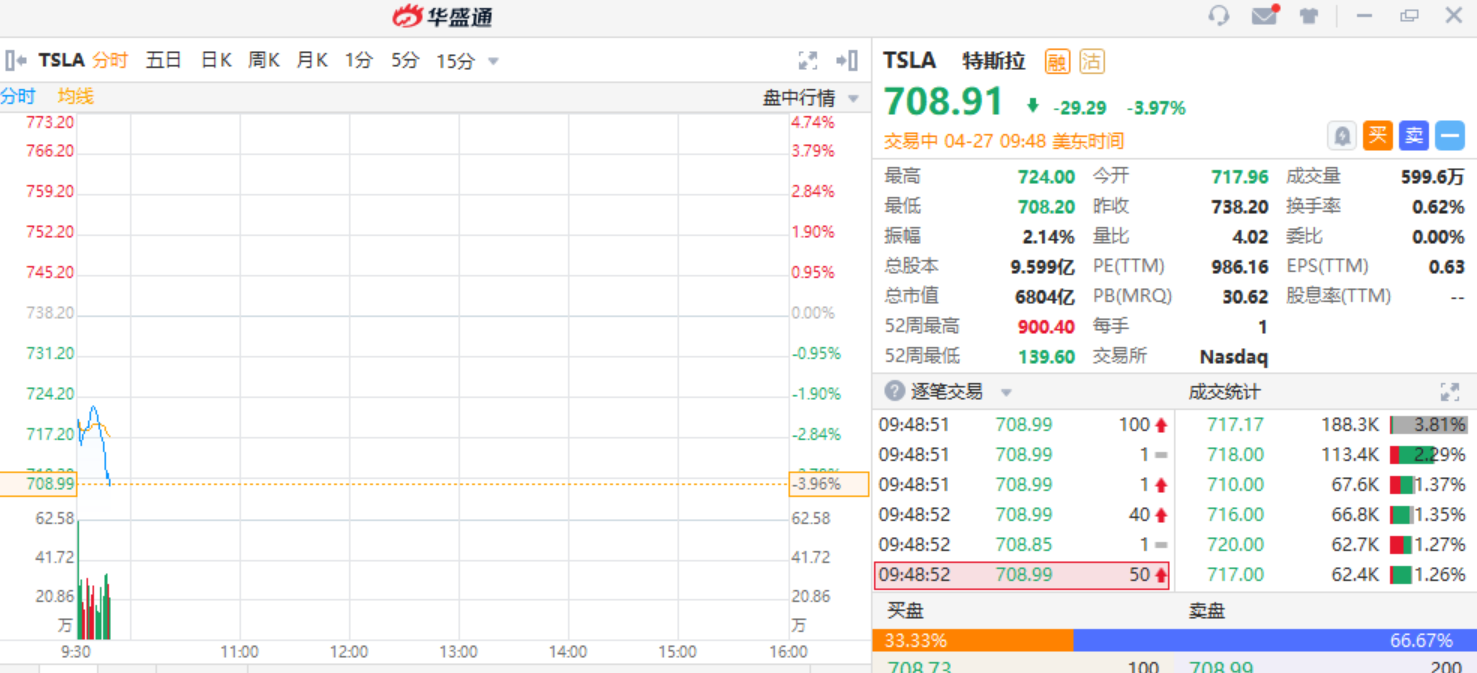
Task: Toggle the 均线 average line display
Action: point(75,96)
